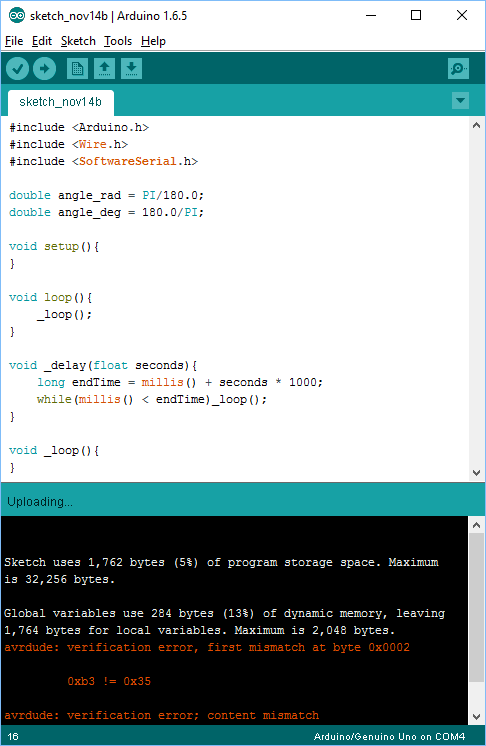Save the sketch with the Save icon
The height and width of the screenshot is (746, 486).
tap(132, 69)
